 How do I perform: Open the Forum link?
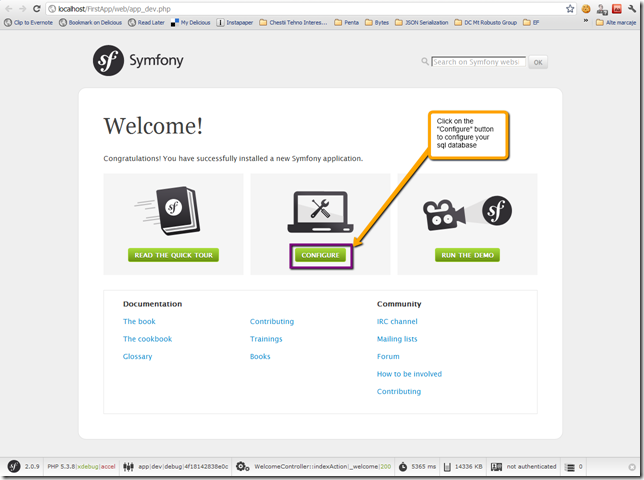point(388,356)
